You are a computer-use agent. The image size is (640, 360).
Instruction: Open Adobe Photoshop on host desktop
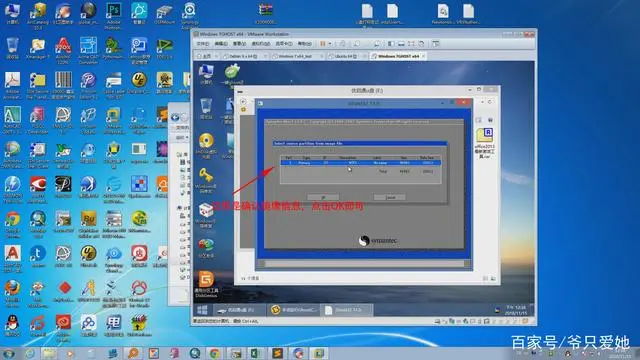pos(113,12)
